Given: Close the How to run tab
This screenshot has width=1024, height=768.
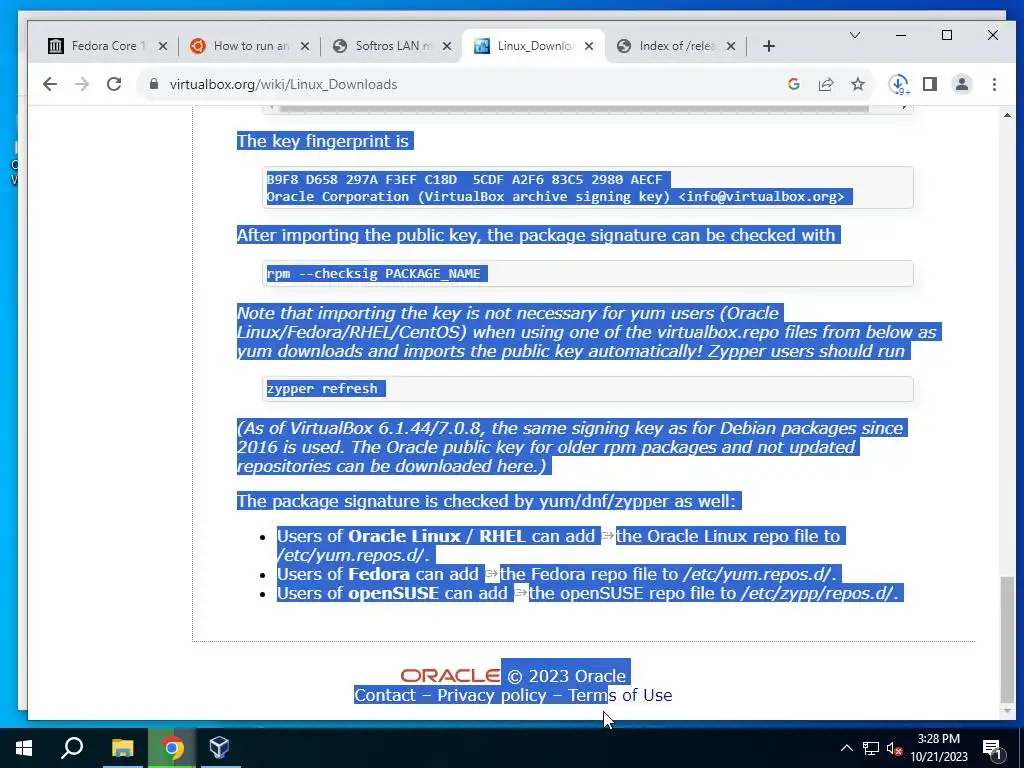Looking at the screenshot, I should point(305,46).
